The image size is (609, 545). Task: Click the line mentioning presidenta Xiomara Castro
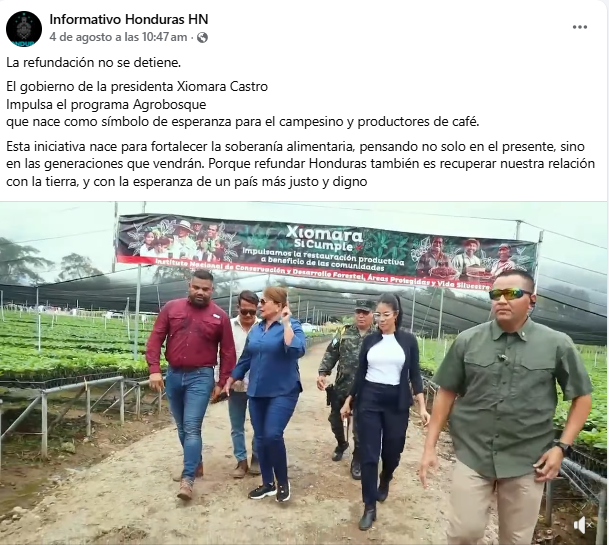pos(137,86)
